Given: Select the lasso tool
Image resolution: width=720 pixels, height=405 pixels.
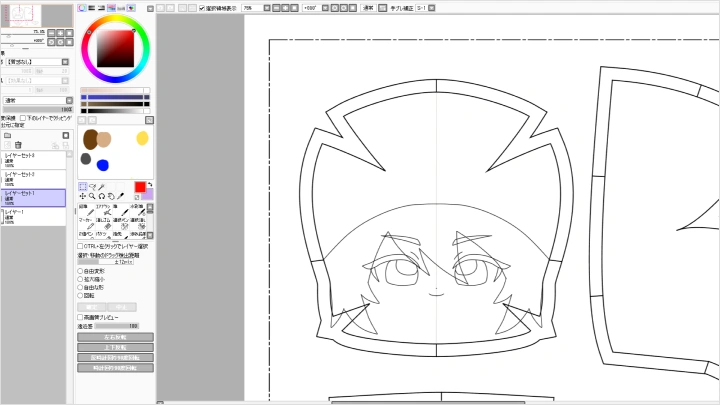Looking at the screenshot, I should [92, 186].
